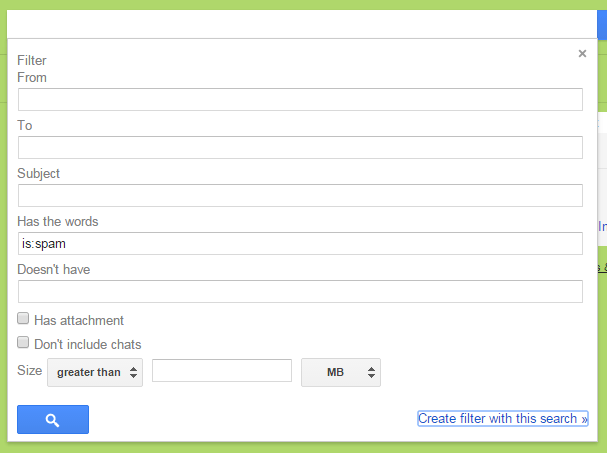This screenshot has height=453, width=607.
Task: Select the Subject text field
Action: point(300,195)
